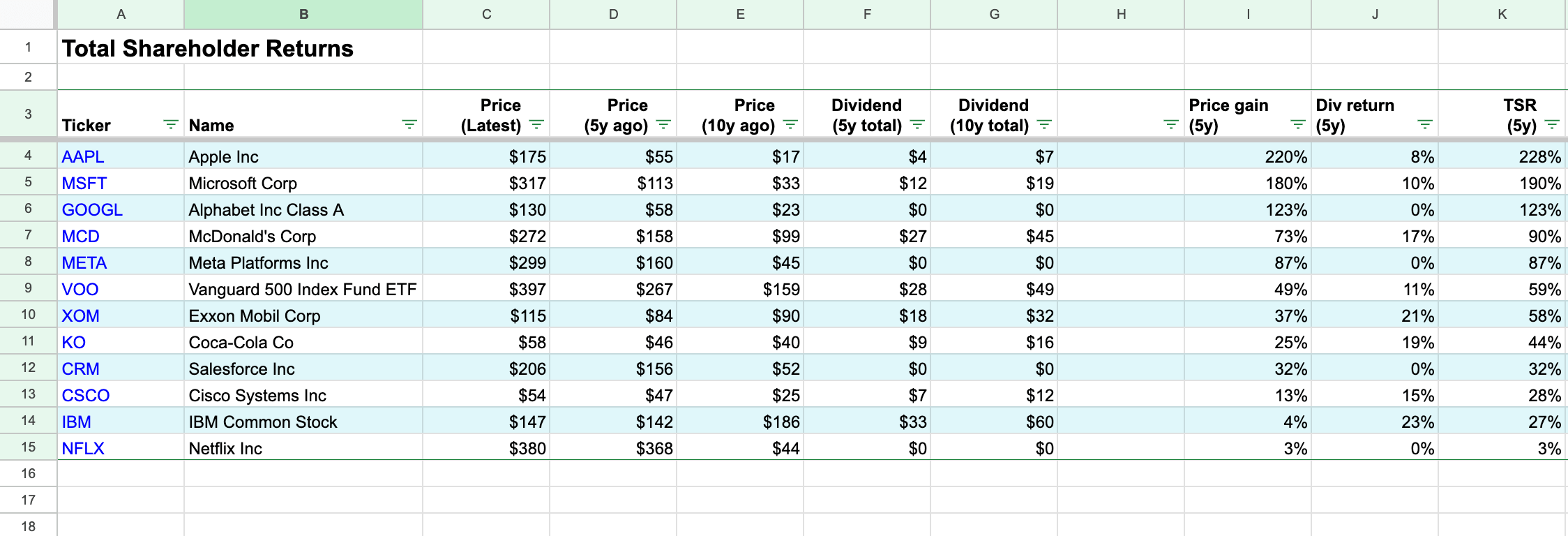Select the Exxon Mobil Corp cell

303,315
